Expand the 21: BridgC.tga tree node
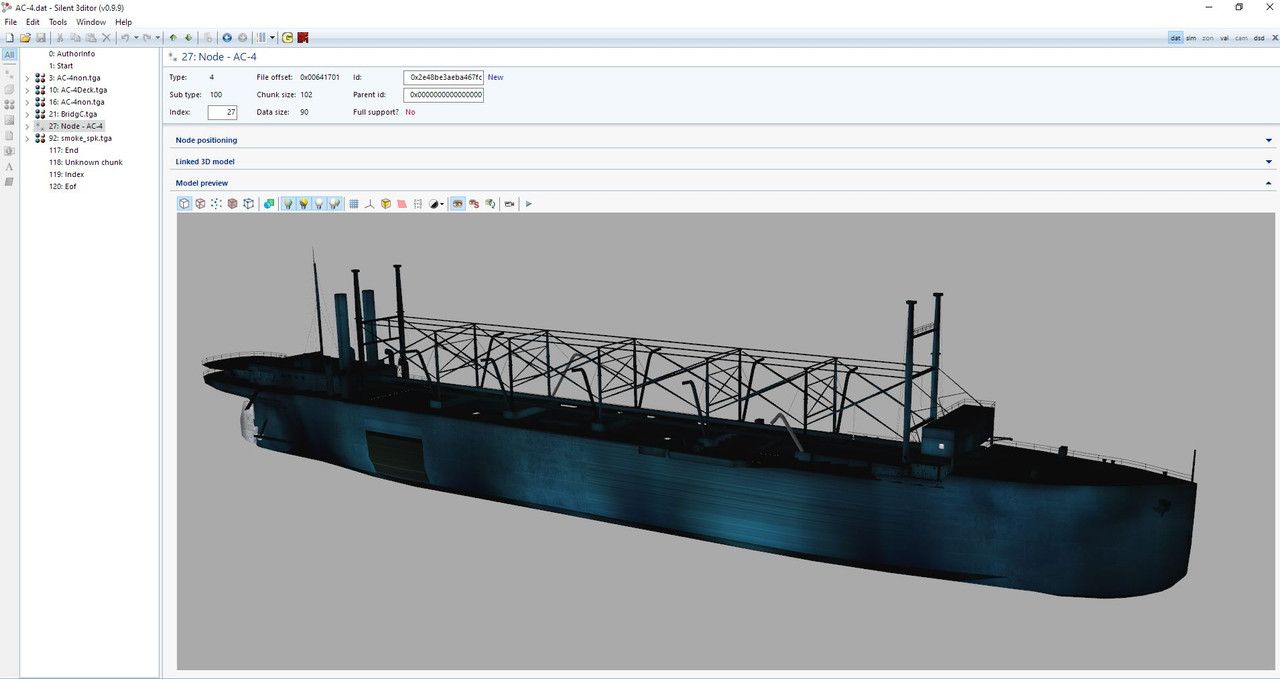 click(x=27, y=114)
